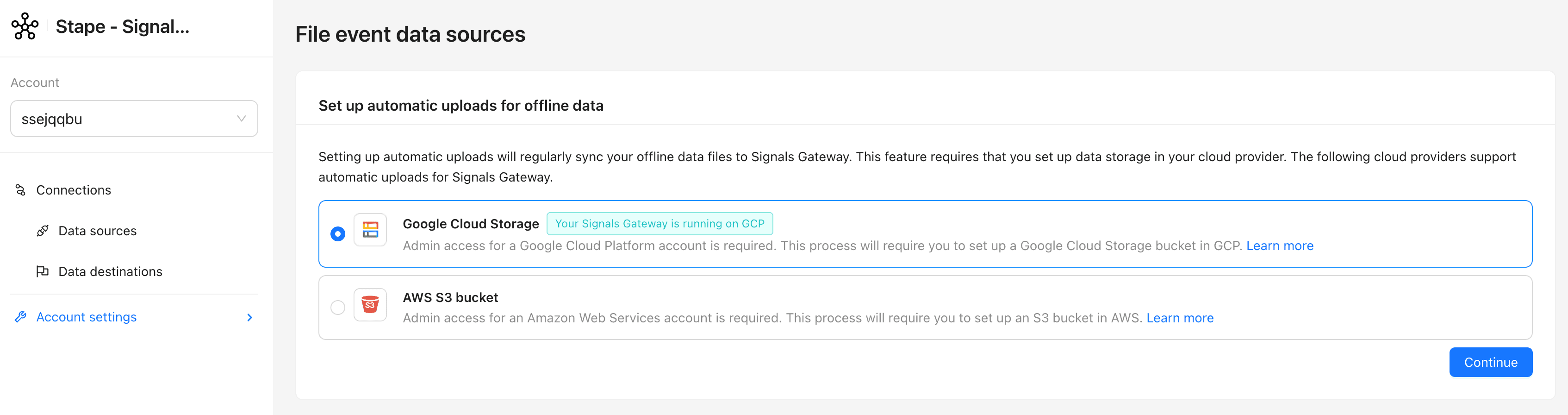Open the ssejqqbu account dropdown
This screenshot has width=1568, height=415.
[x=134, y=119]
